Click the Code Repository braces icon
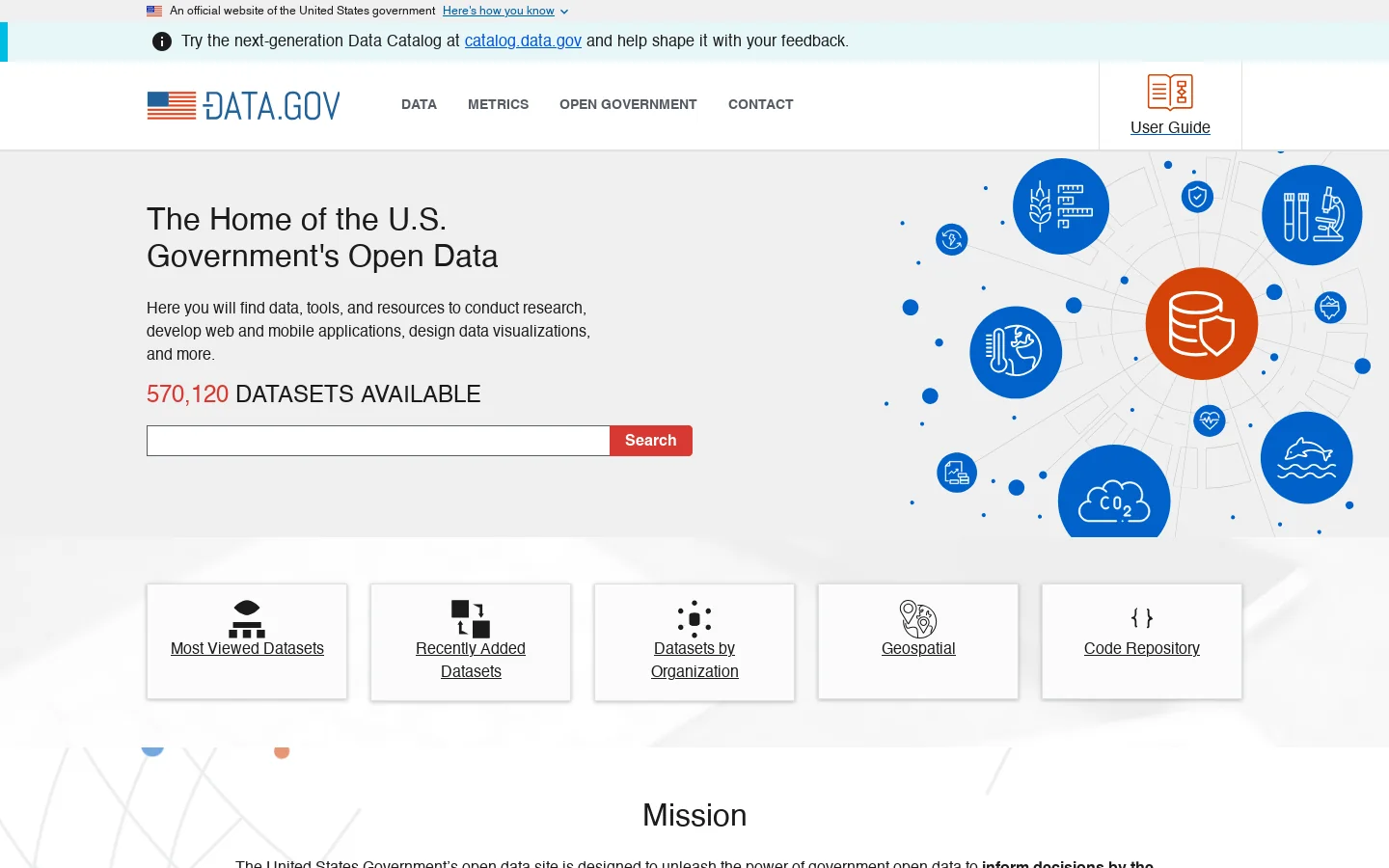 (1142, 618)
